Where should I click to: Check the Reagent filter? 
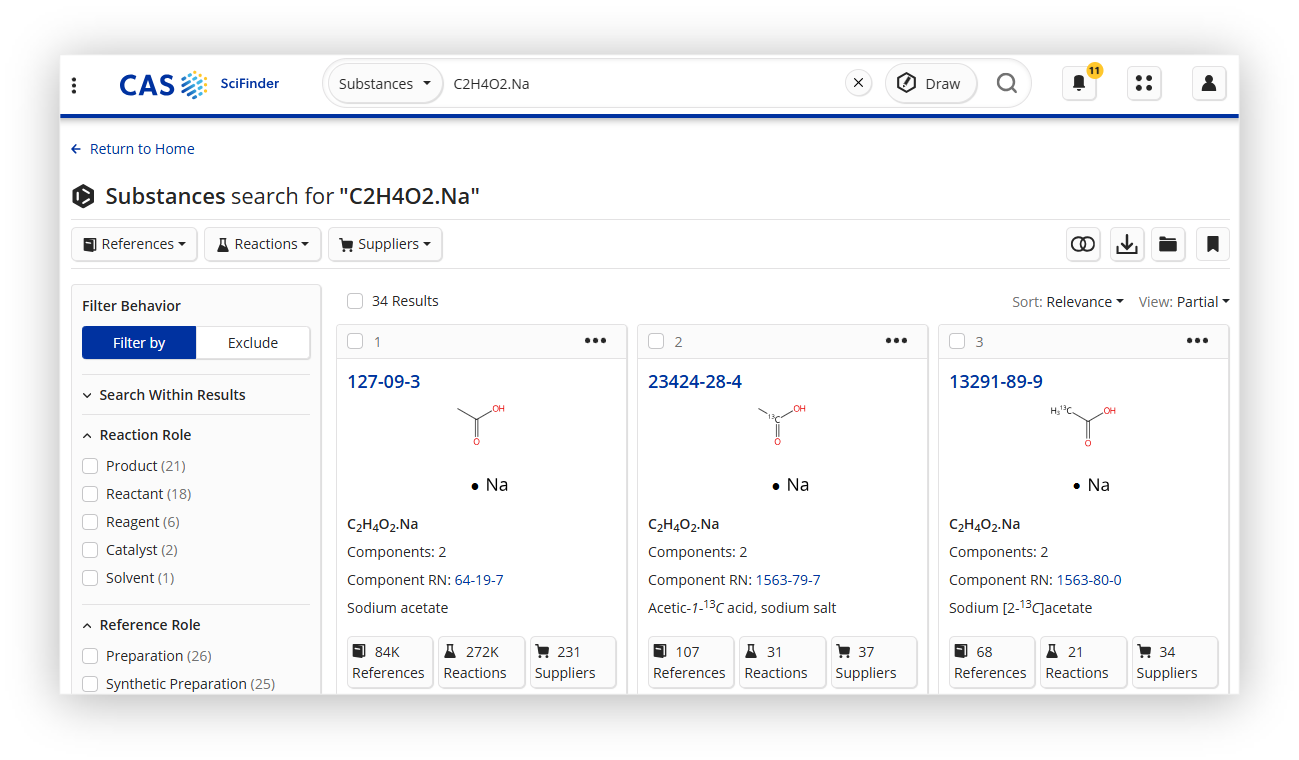tap(90, 522)
